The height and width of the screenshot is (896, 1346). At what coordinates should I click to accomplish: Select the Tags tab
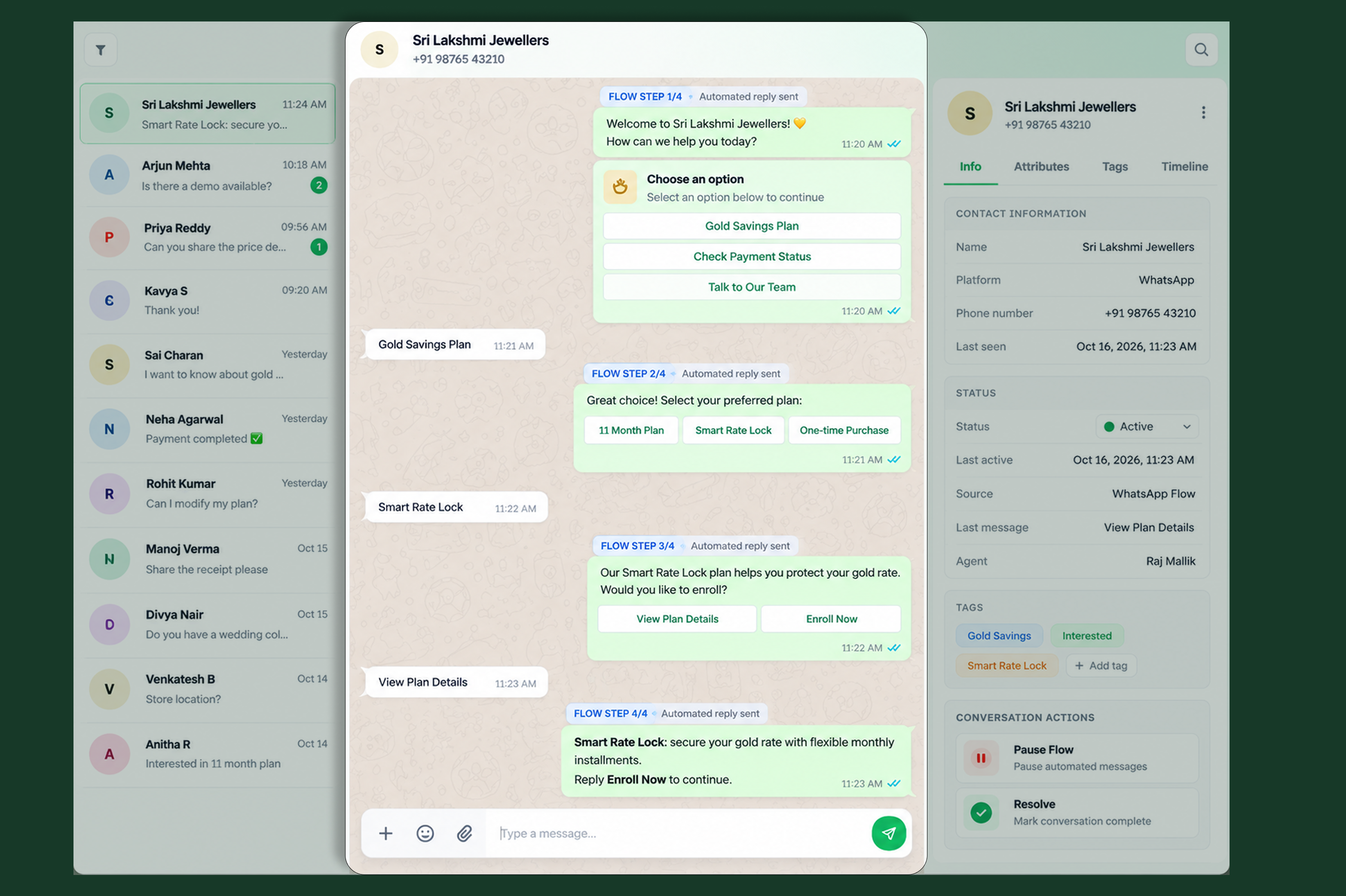click(1115, 166)
